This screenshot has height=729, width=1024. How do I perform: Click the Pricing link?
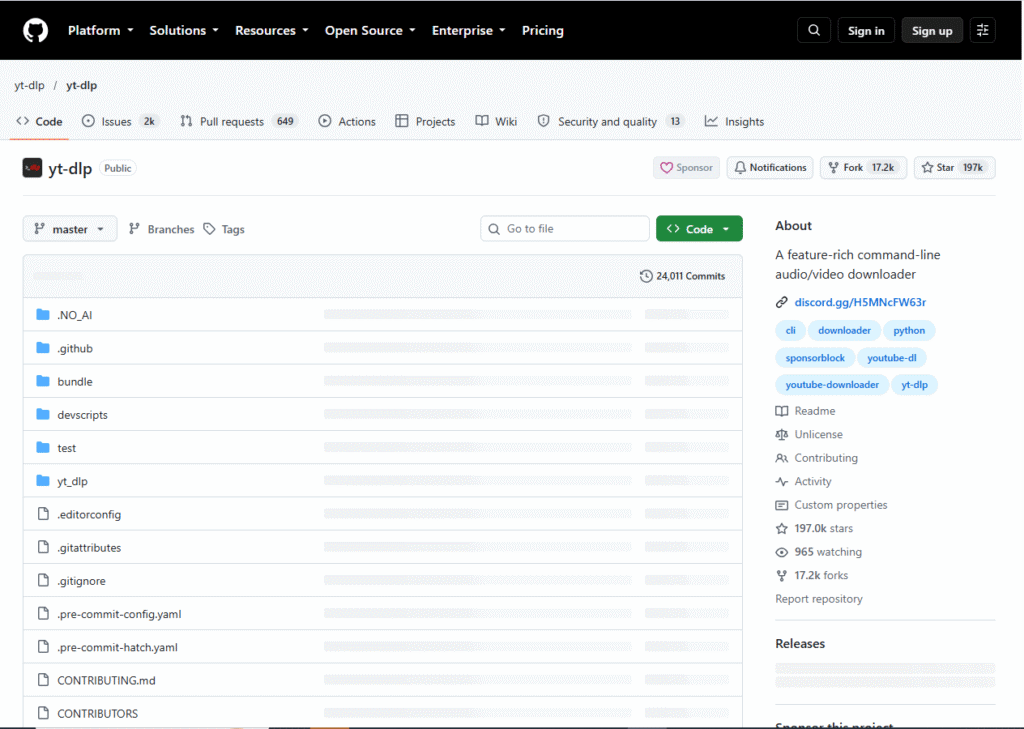point(543,31)
